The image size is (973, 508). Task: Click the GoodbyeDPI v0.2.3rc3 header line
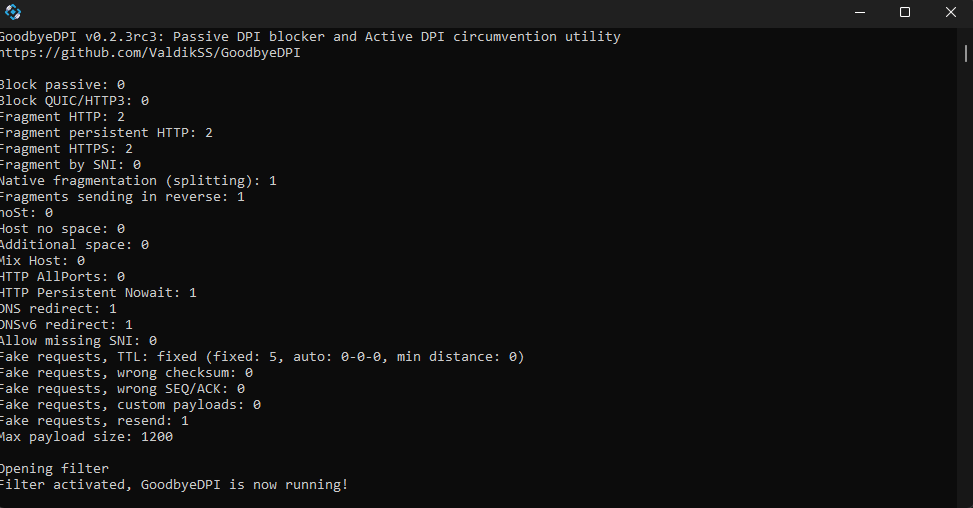(x=310, y=37)
